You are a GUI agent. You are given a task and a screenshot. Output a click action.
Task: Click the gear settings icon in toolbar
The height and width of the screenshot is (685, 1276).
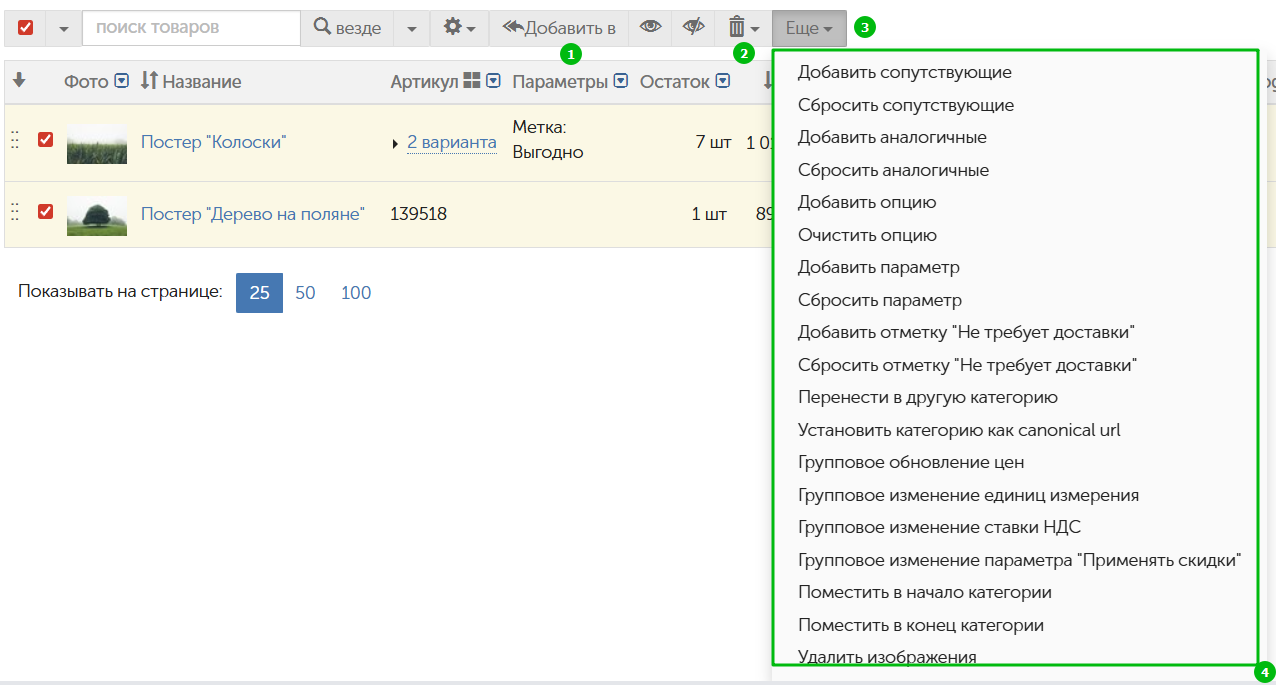tap(458, 28)
